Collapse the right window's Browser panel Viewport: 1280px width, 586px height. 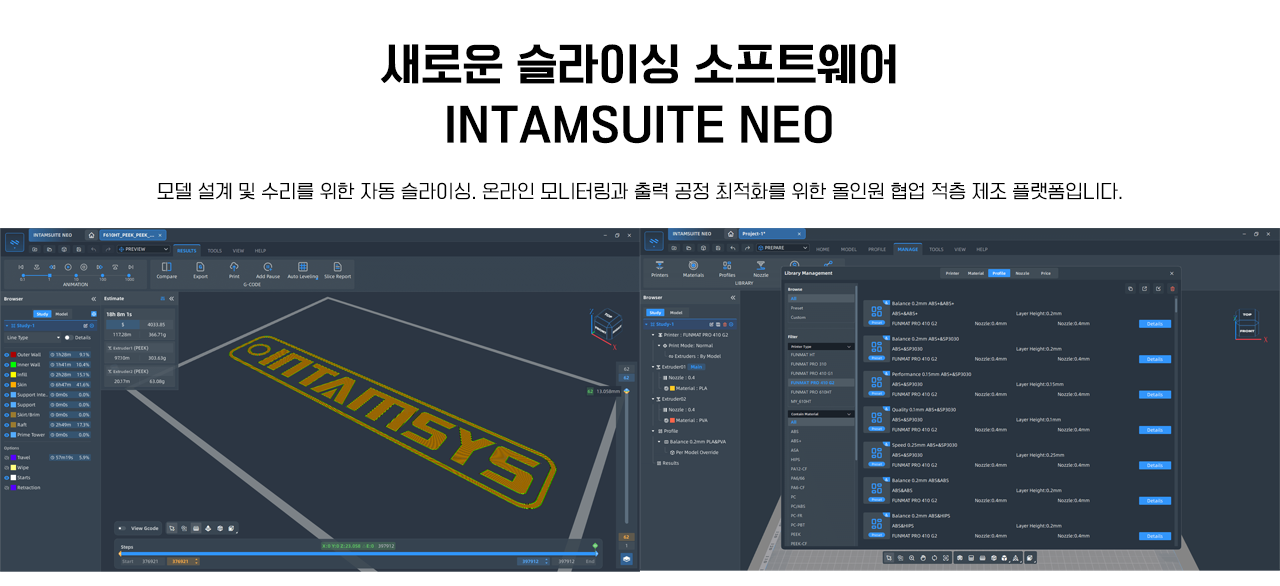733,297
